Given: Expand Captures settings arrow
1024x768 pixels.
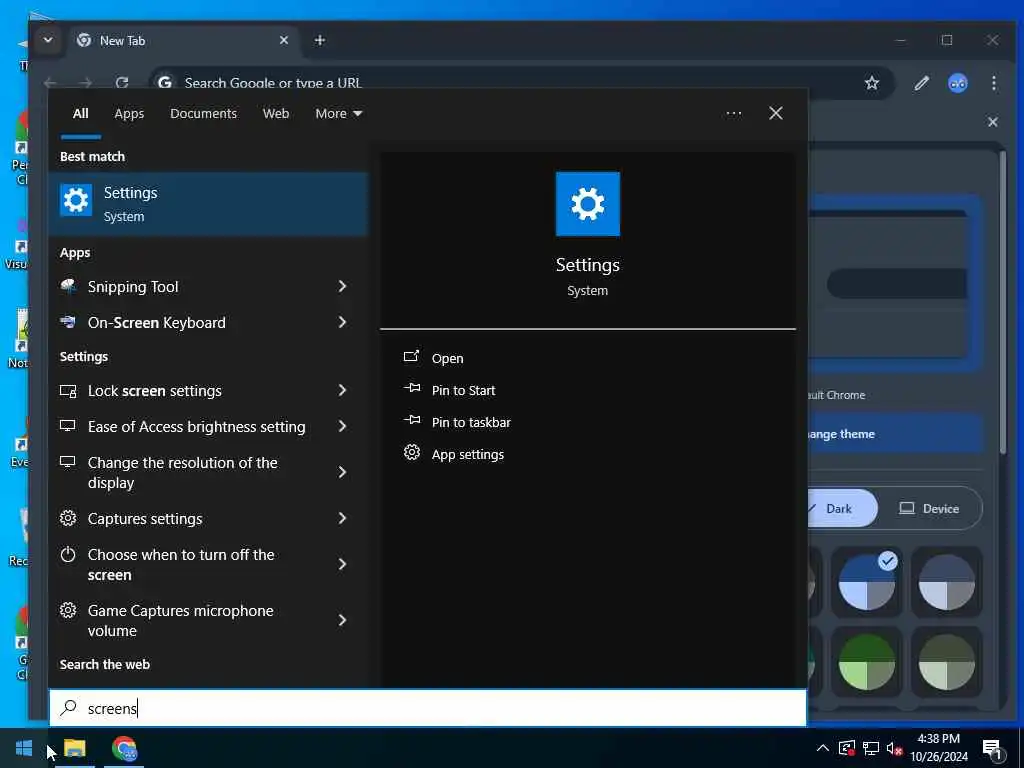Looking at the screenshot, I should pyautogui.click(x=342, y=519).
